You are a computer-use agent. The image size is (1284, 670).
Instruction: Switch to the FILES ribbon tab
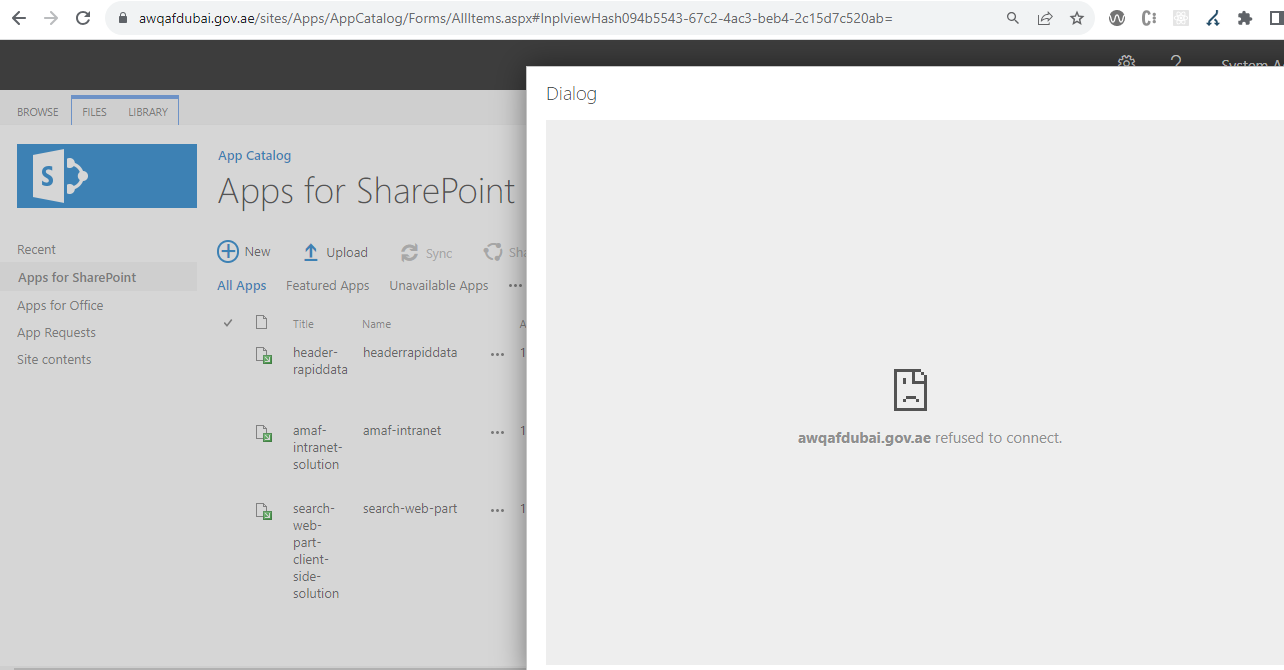click(x=94, y=112)
